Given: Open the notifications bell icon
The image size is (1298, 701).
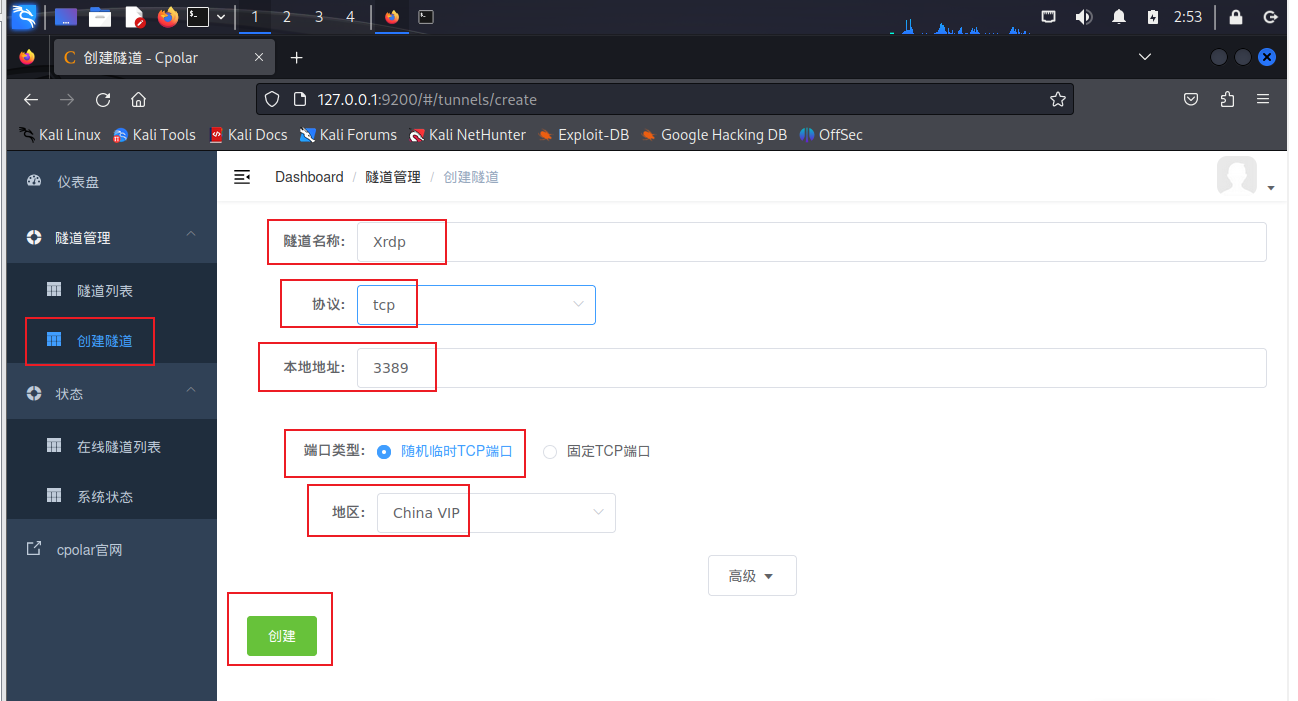Looking at the screenshot, I should point(1119,16).
